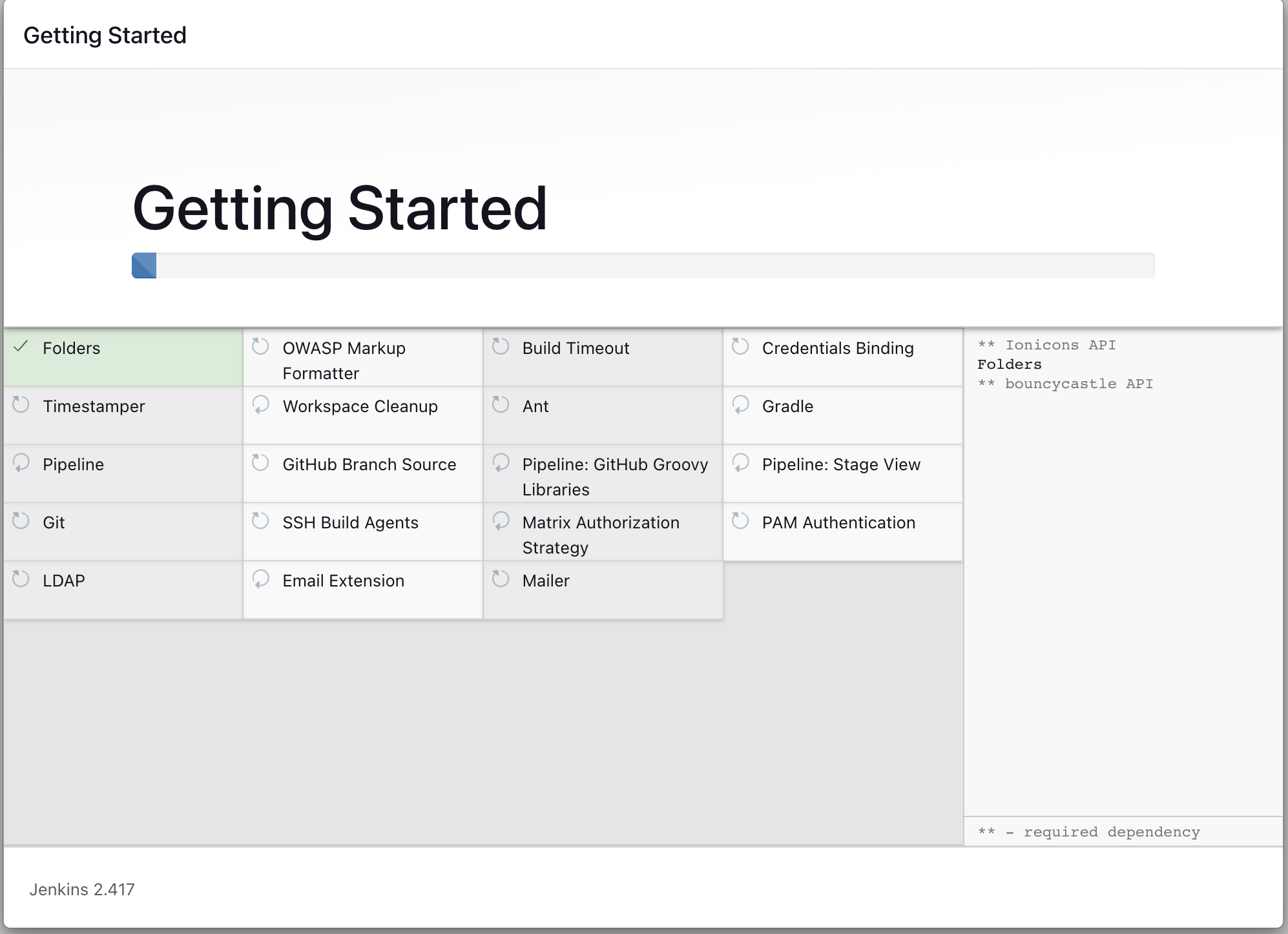Click the spinner icon beside Credentials Binding

pos(740,347)
